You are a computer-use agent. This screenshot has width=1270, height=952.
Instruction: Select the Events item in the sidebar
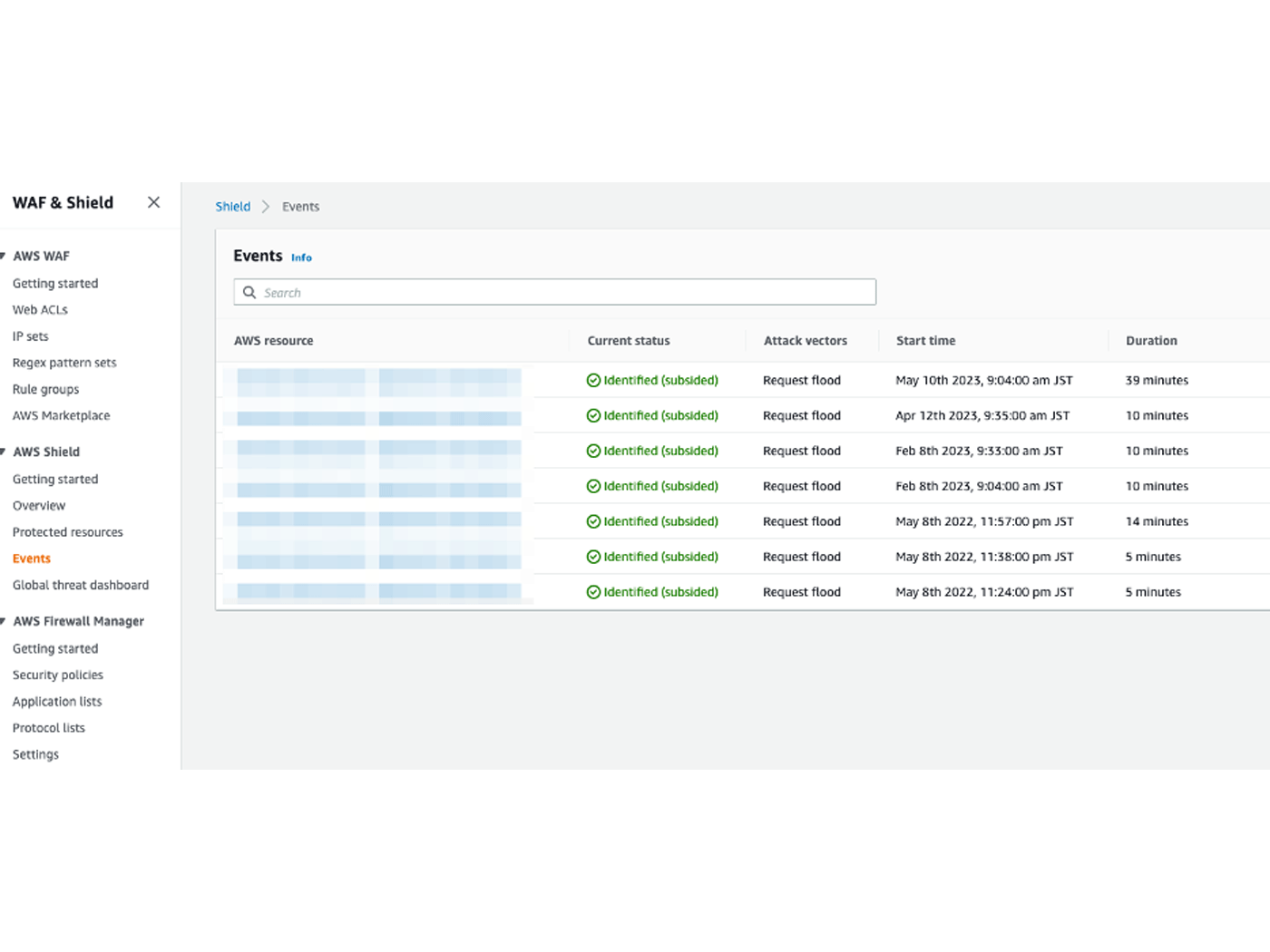[x=31, y=559]
